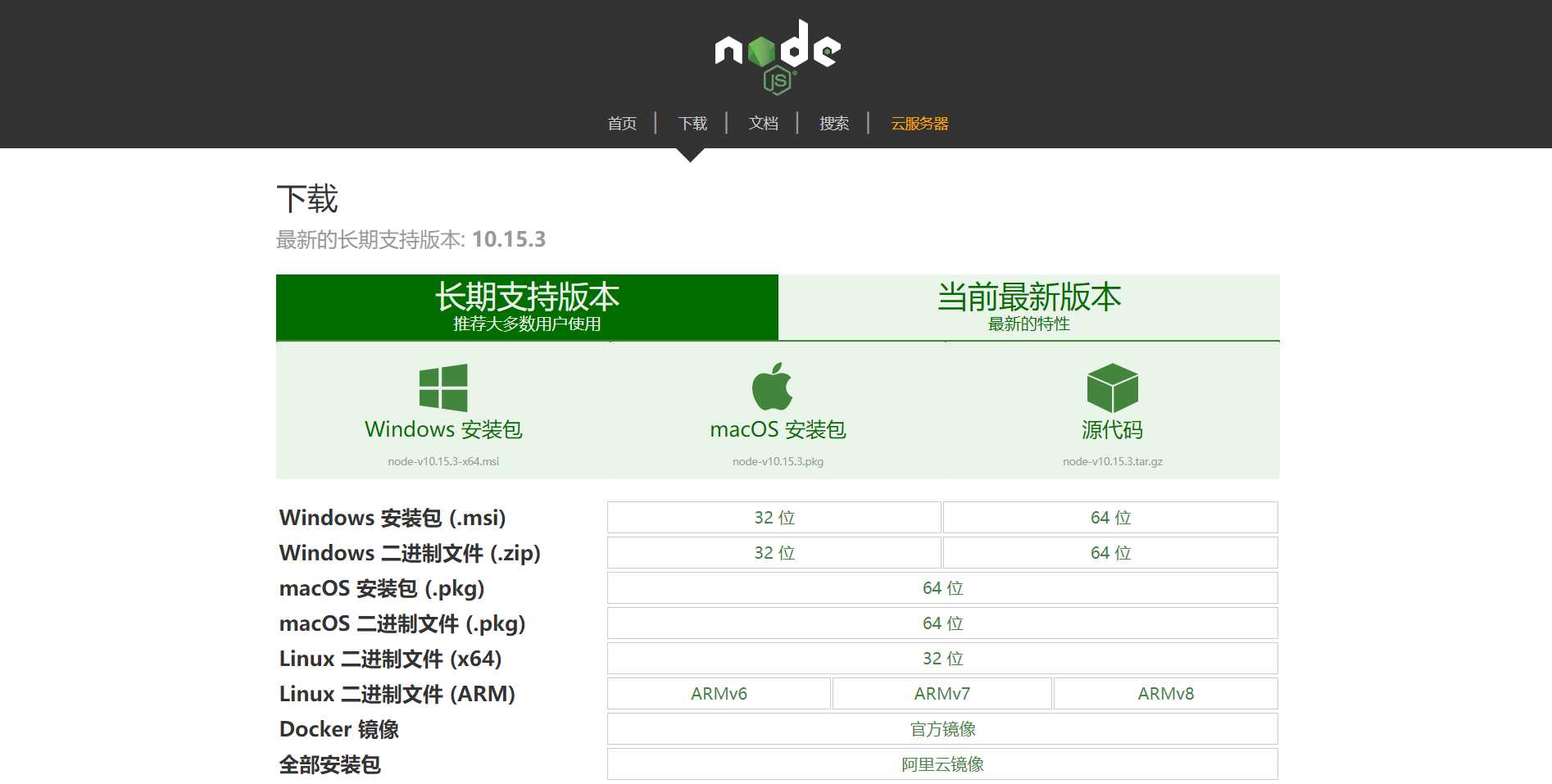Open the 文档 navigation item

click(763, 123)
